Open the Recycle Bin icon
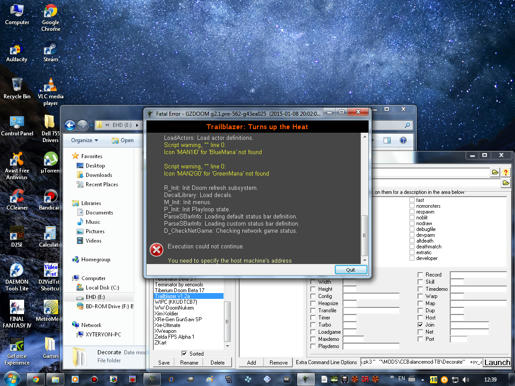 pos(17,88)
